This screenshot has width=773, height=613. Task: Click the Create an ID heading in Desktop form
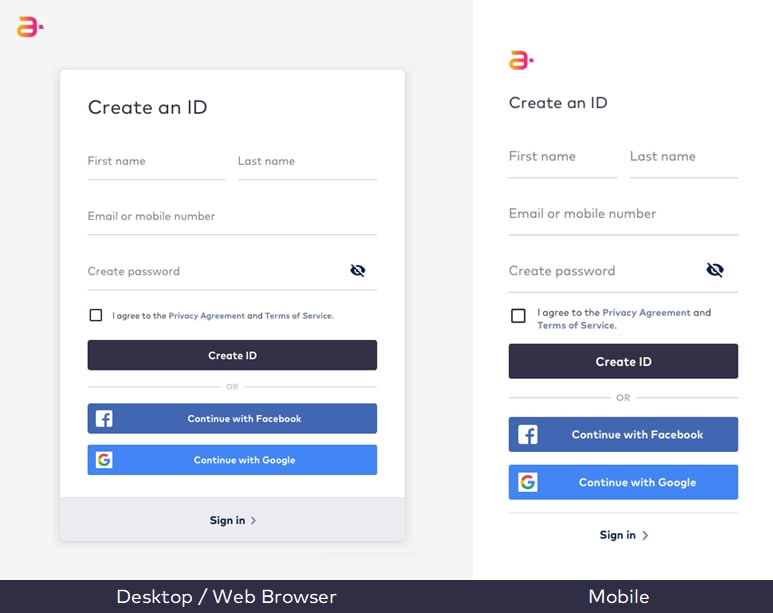[x=147, y=108]
